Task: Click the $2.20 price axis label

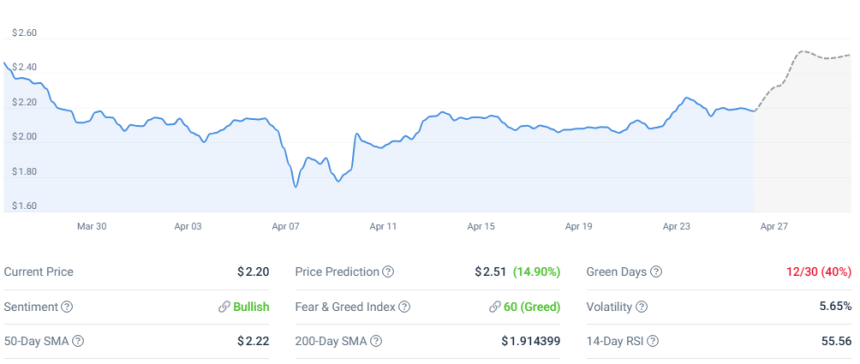Action: tap(24, 103)
